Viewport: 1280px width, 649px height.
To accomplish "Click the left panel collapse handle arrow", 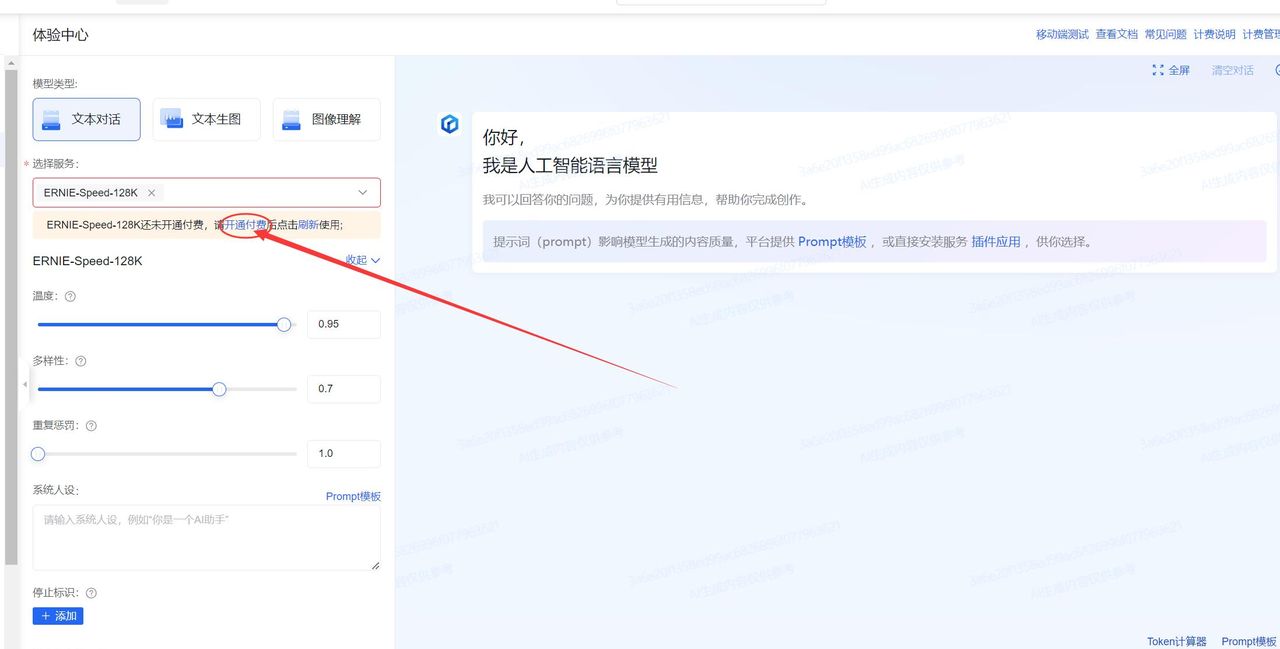I will pyautogui.click(x=24, y=384).
